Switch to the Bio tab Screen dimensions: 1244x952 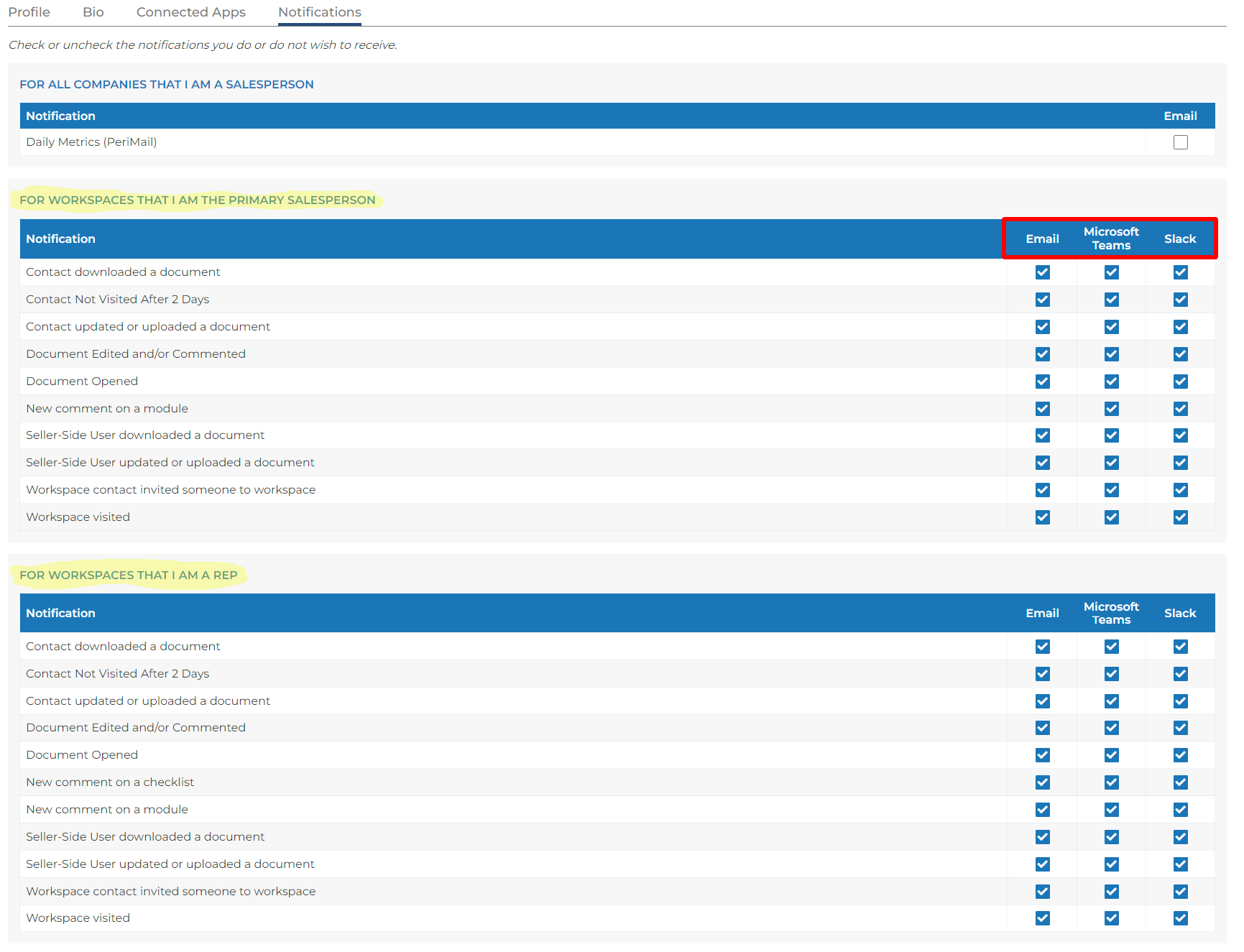pos(93,12)
